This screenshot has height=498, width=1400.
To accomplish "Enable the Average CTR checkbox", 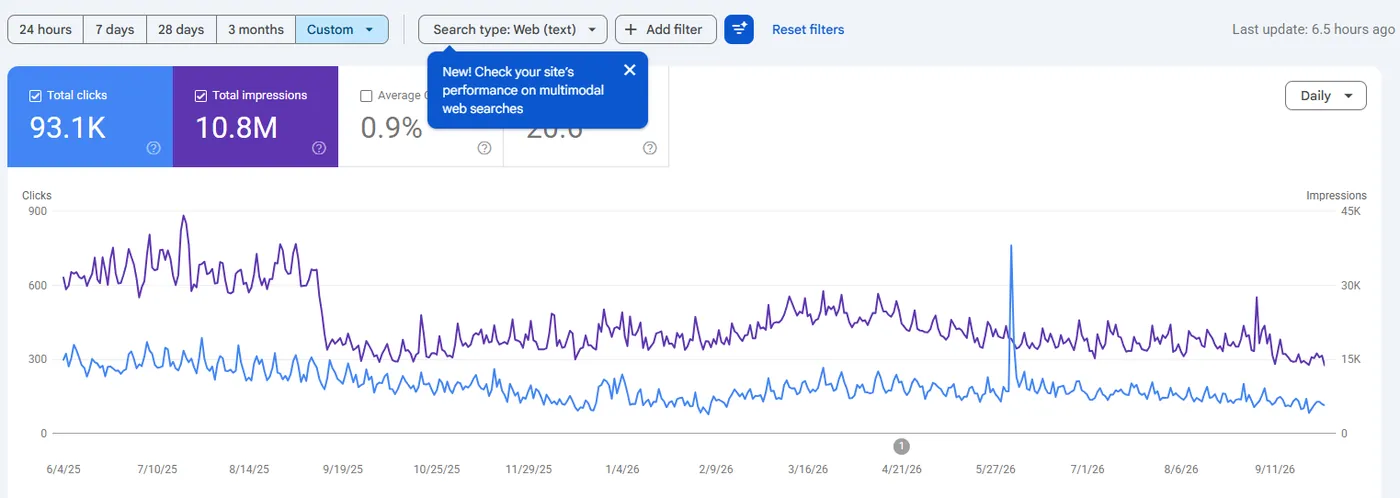I will [366, 95].
